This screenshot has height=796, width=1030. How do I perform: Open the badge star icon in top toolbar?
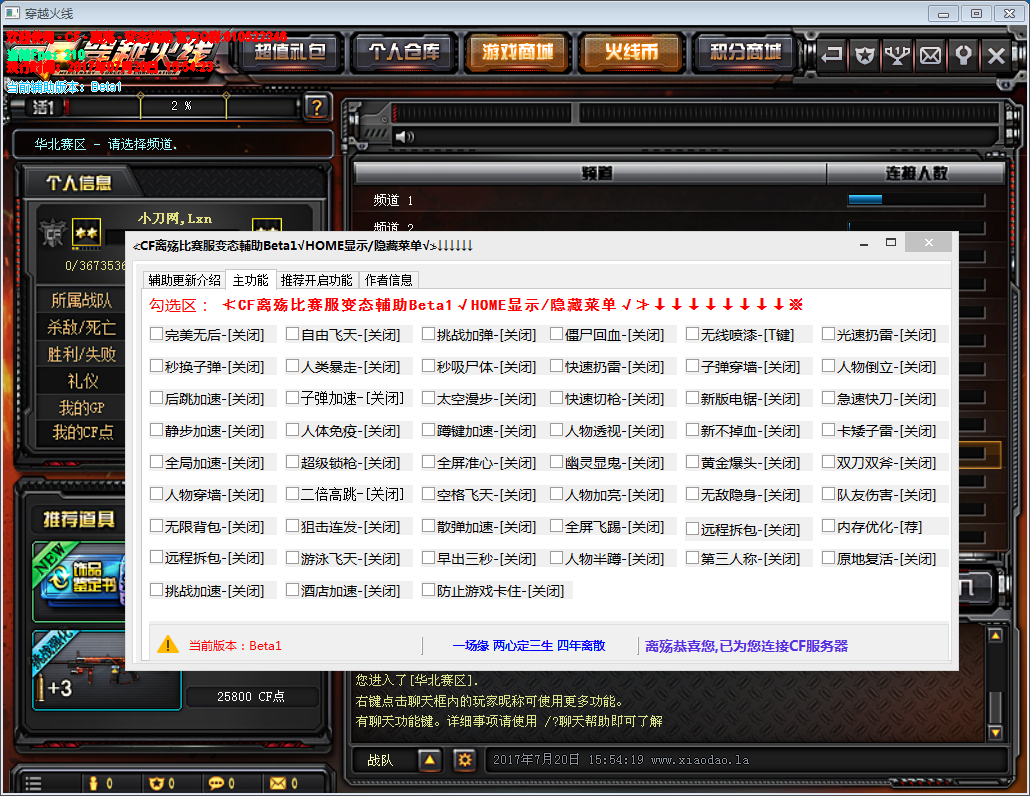[x=864, y=55]
